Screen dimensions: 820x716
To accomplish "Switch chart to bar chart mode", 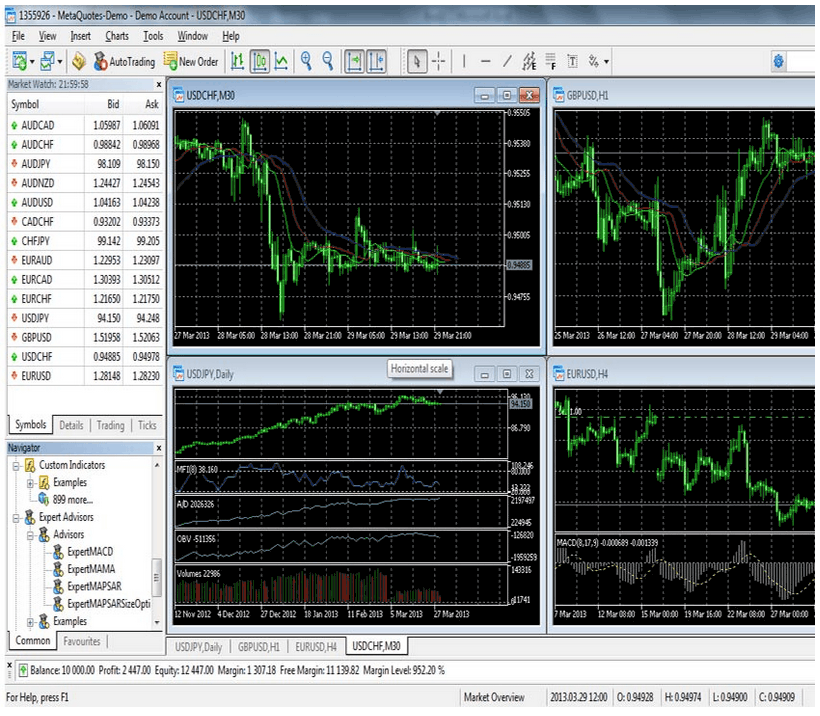I will 237,62.
